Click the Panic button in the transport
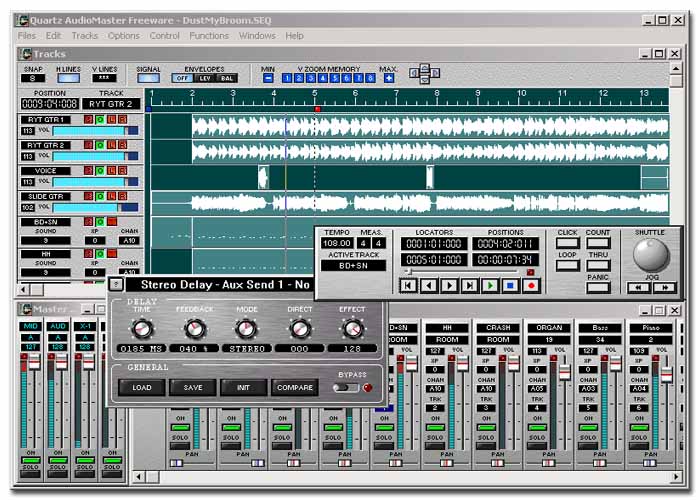 click(598, 288)
